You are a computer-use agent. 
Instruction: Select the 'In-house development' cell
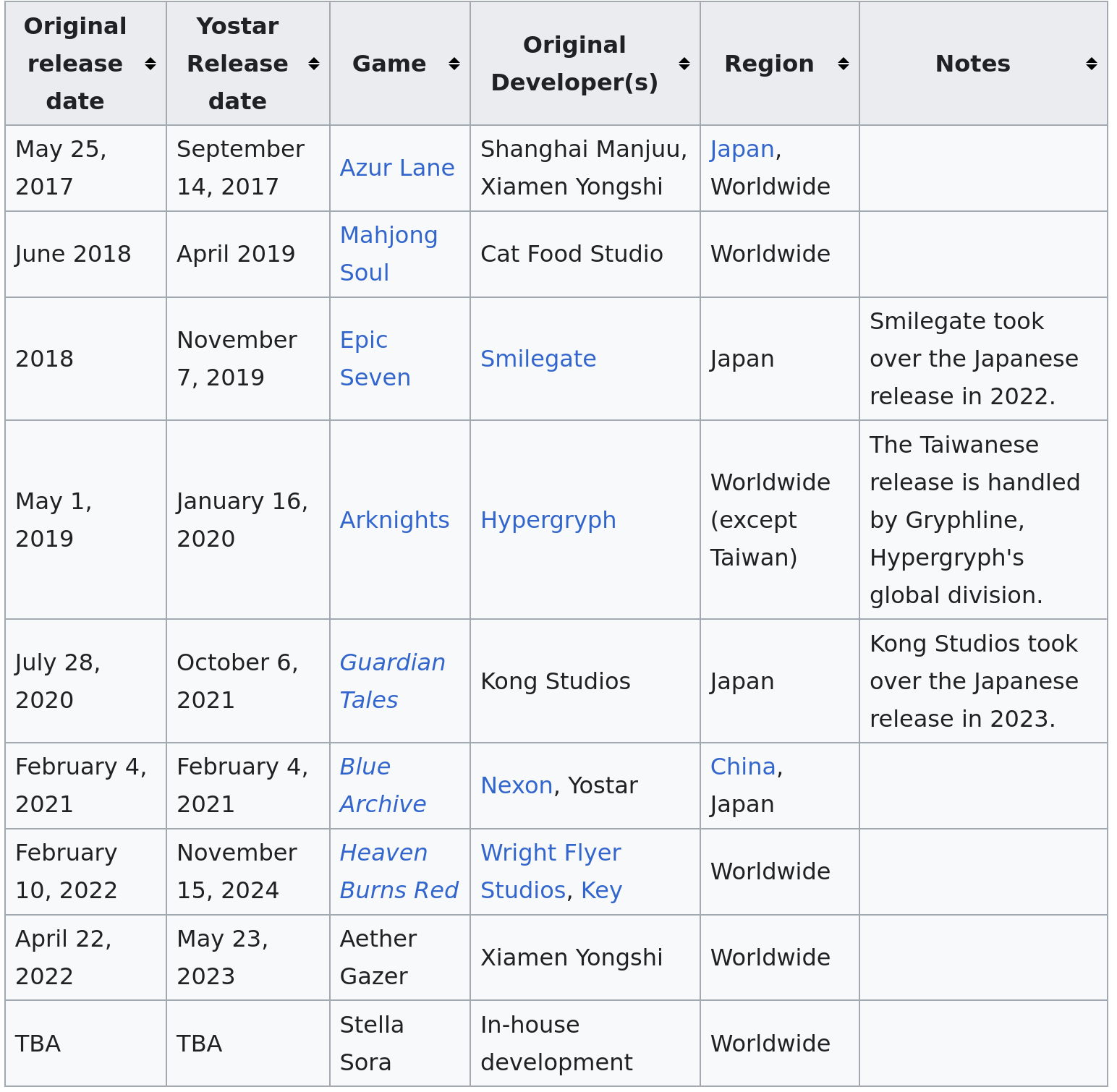(x=585, y=1044)
